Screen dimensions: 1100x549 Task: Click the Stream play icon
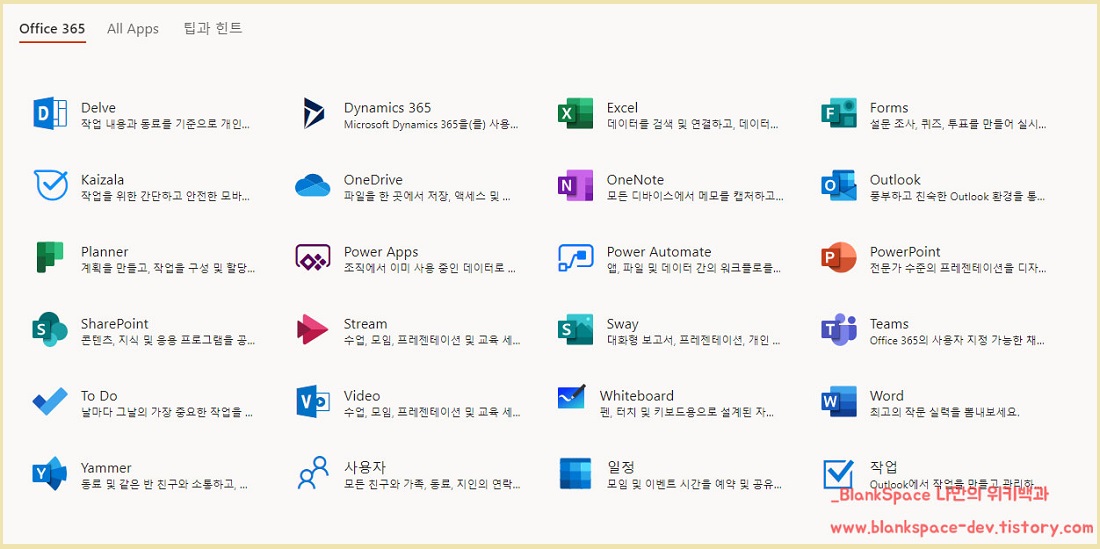(x=313, y=330)
